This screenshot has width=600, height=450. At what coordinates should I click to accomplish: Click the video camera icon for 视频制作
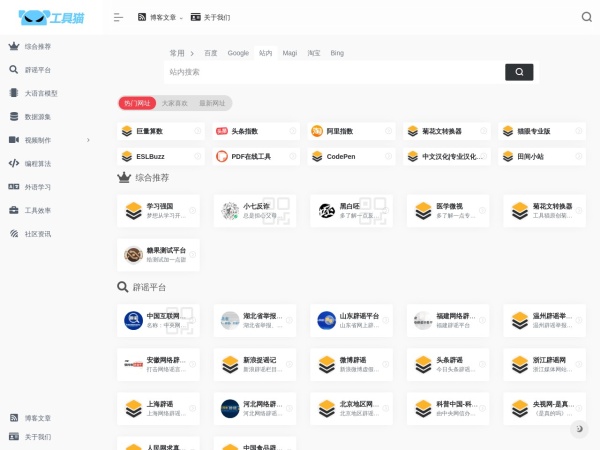[14, 140]
